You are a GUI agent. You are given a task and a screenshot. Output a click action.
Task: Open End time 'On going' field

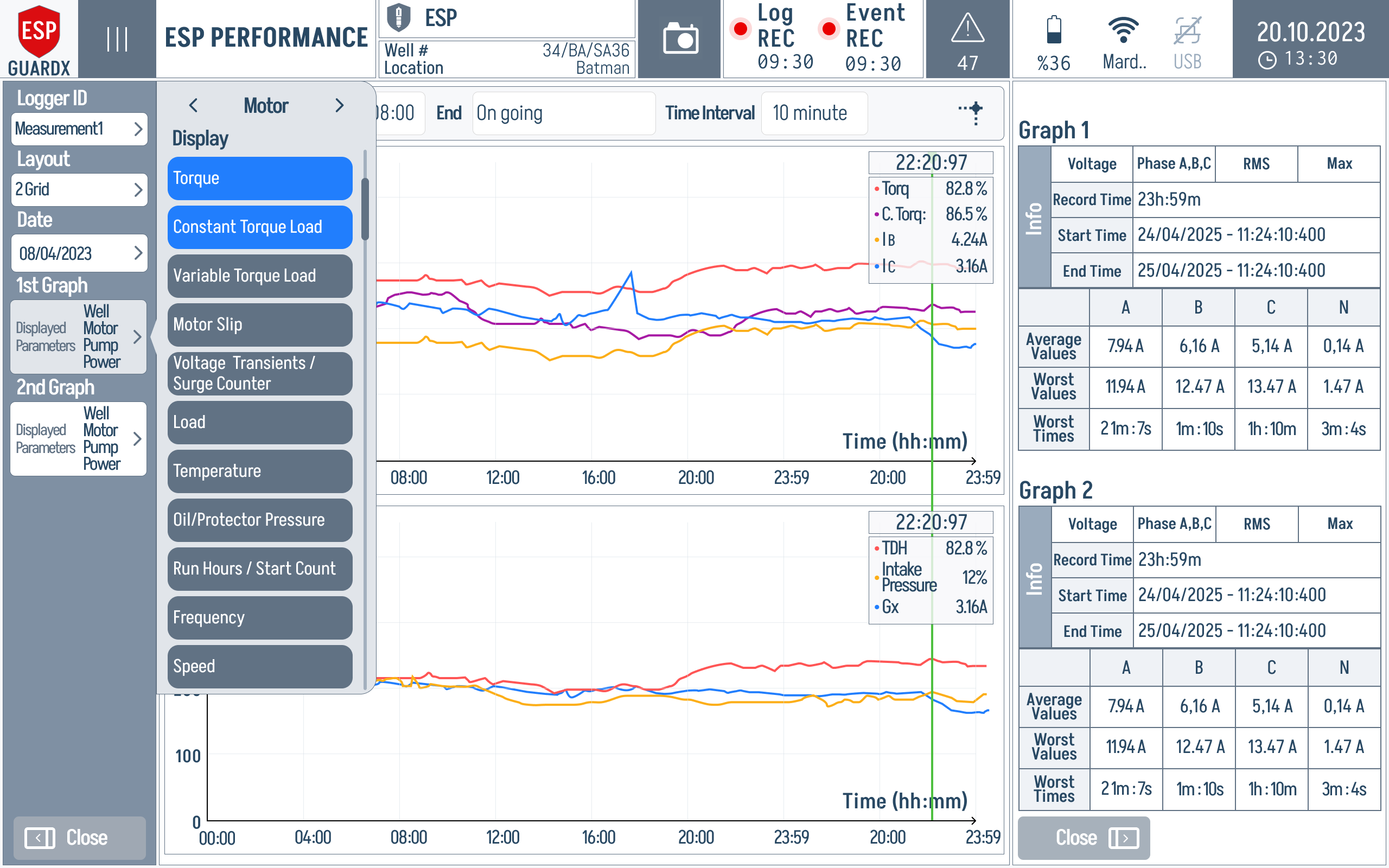click(564, 113)
